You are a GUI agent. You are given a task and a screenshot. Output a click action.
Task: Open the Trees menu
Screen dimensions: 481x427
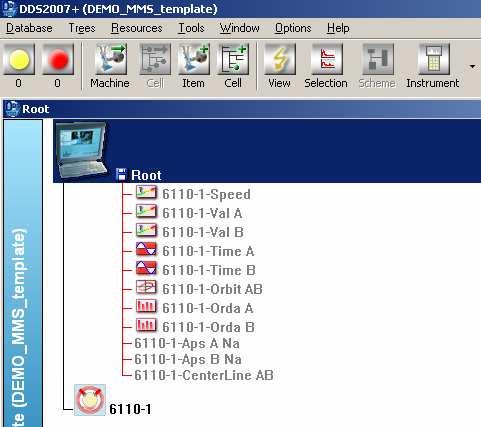coord(82,28)
